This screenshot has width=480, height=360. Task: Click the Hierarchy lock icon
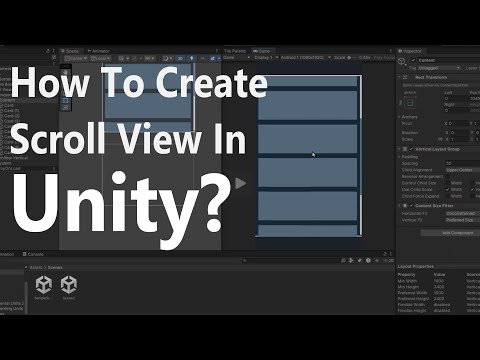pos(48,51)
